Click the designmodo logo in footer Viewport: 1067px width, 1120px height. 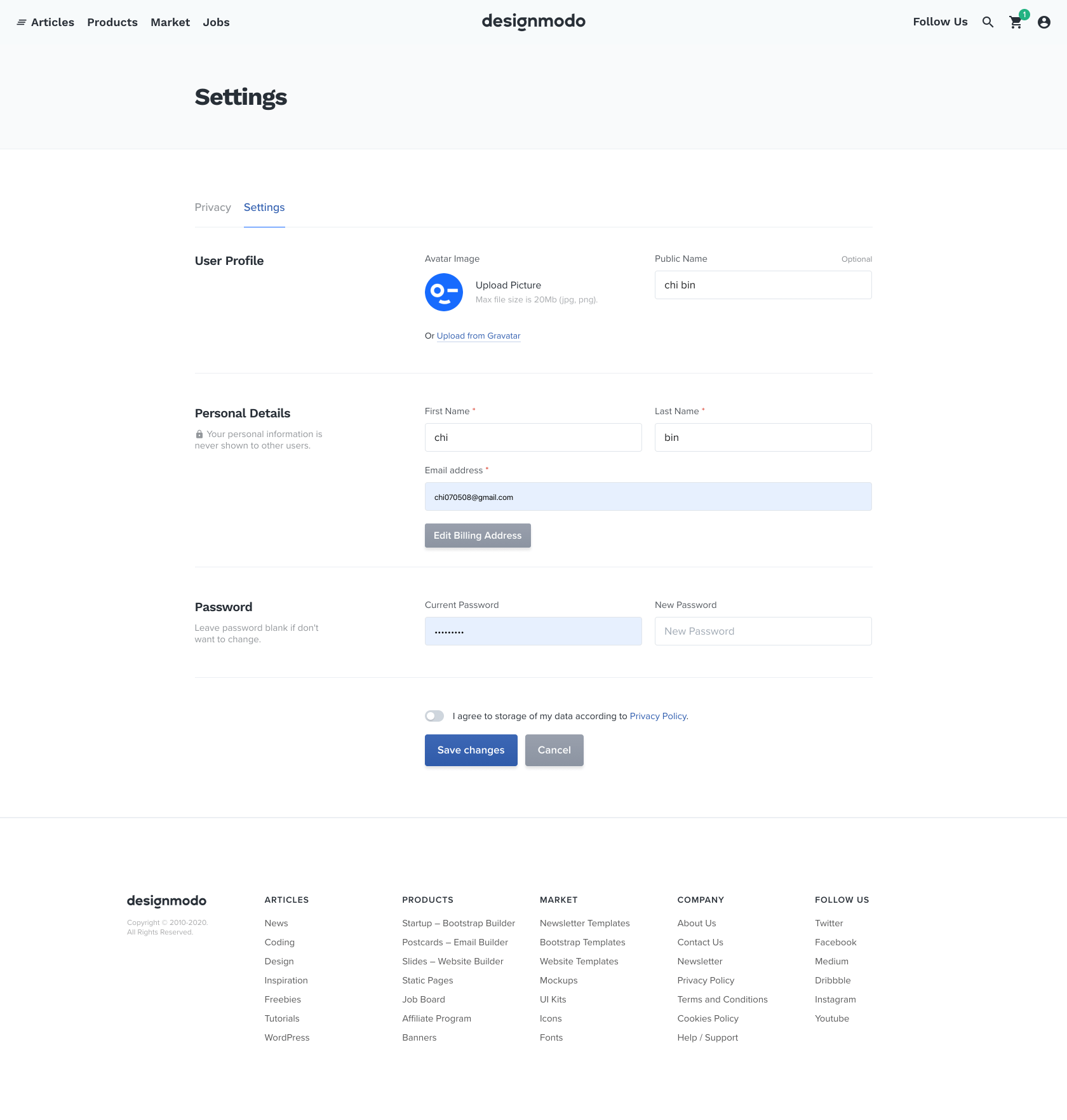click(166, 901)
